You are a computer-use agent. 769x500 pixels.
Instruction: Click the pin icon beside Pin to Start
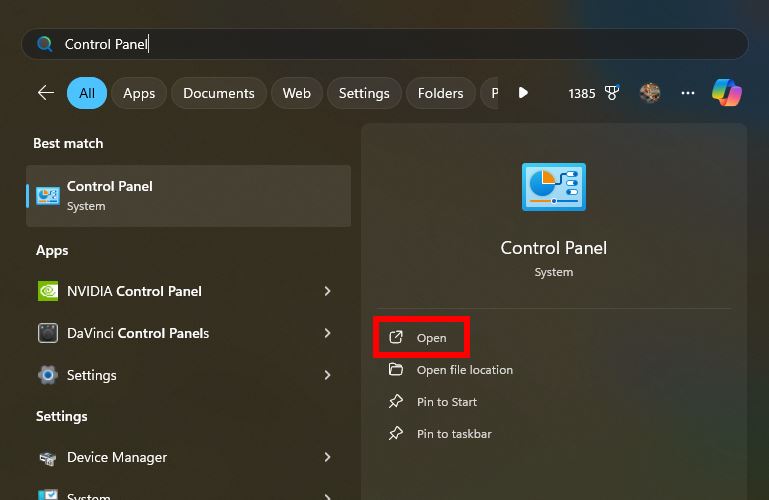click(x=396, y=401)
